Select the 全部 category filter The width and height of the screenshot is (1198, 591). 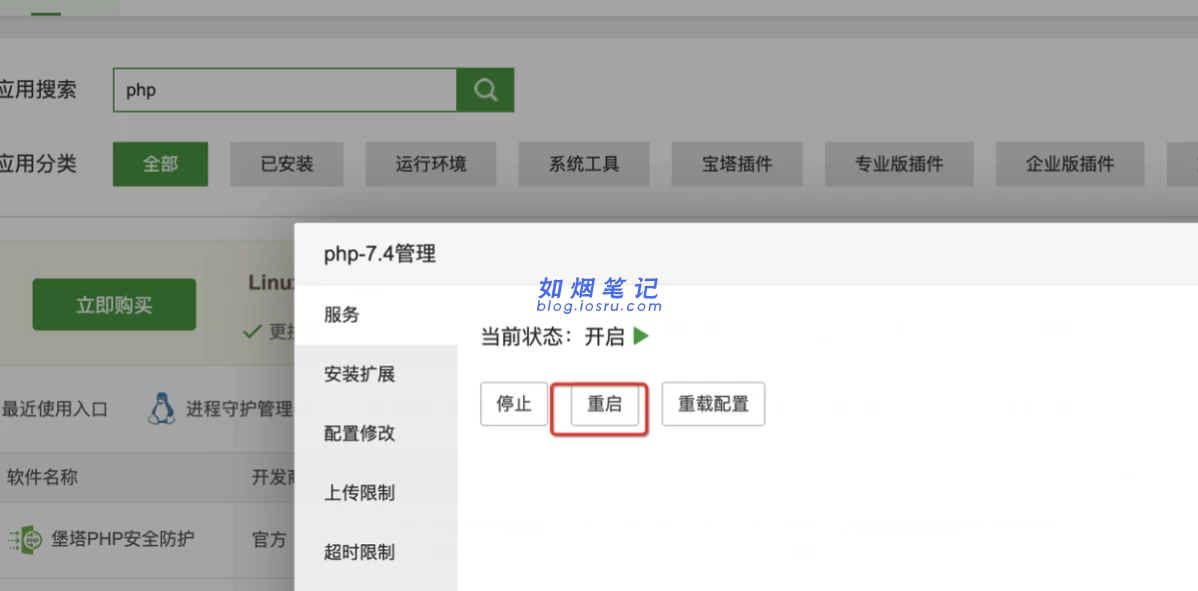point(160,164)
